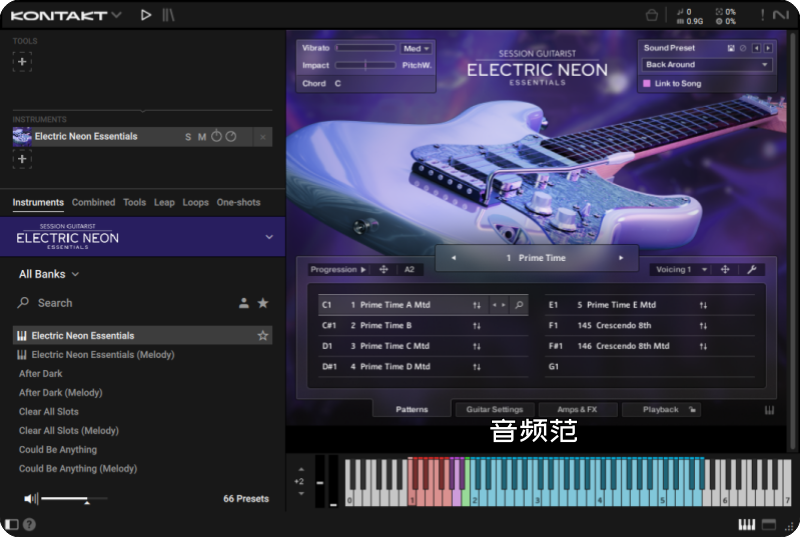Favorite the Electric Neon Essentials preset star

point(263,336)
